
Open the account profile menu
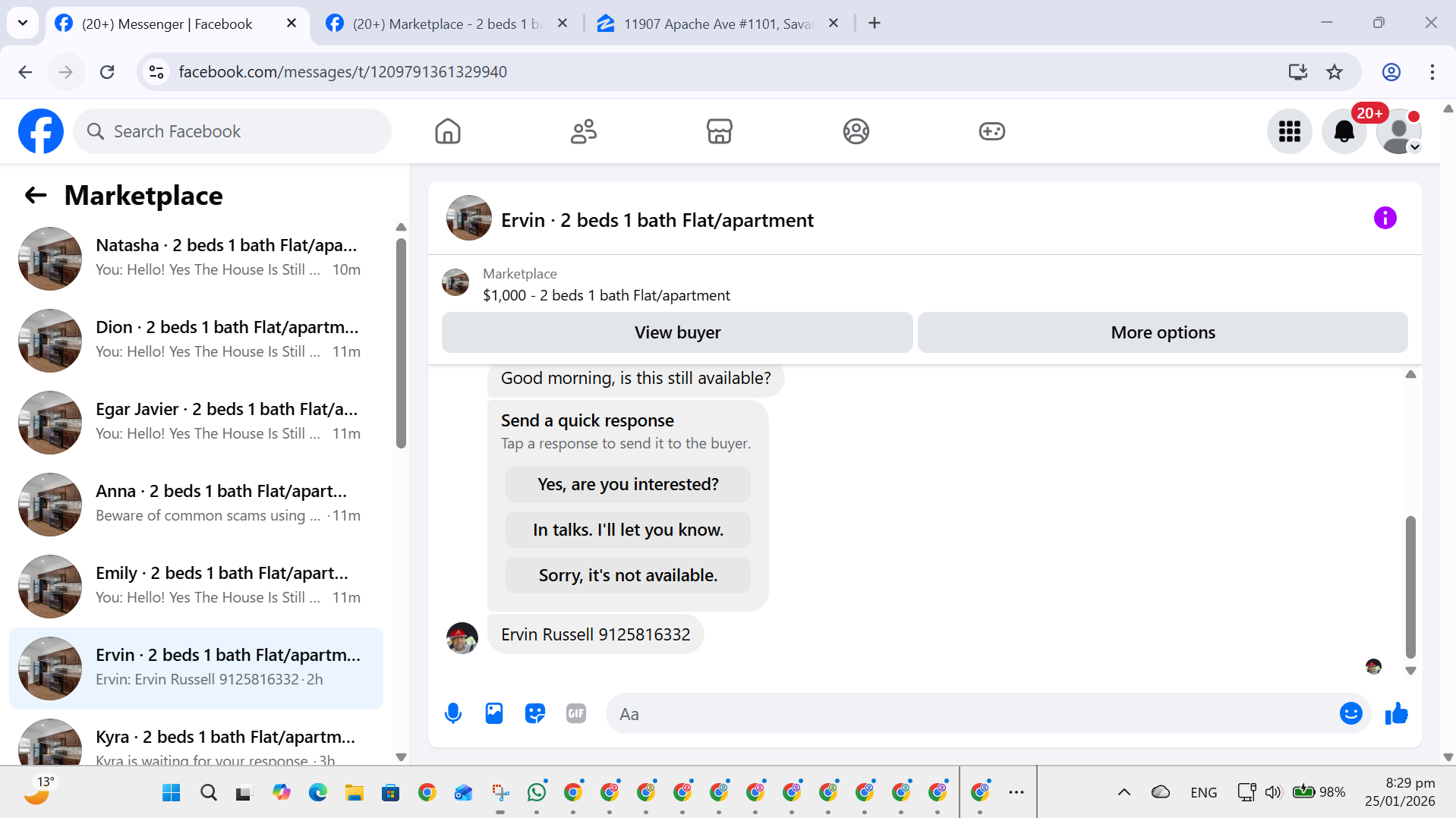[1398, 131]
